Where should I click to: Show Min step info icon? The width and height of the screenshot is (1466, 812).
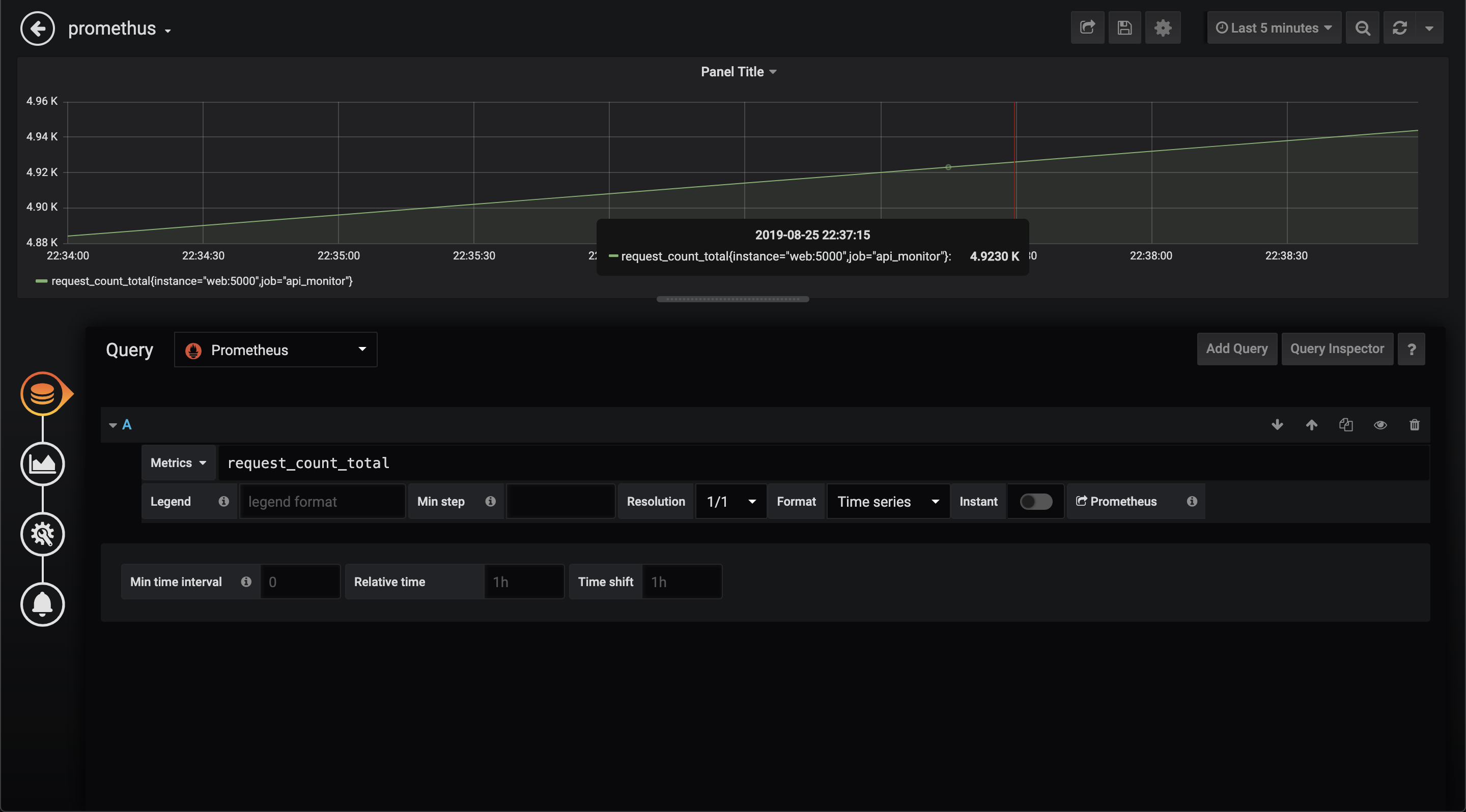pos(490,501)
